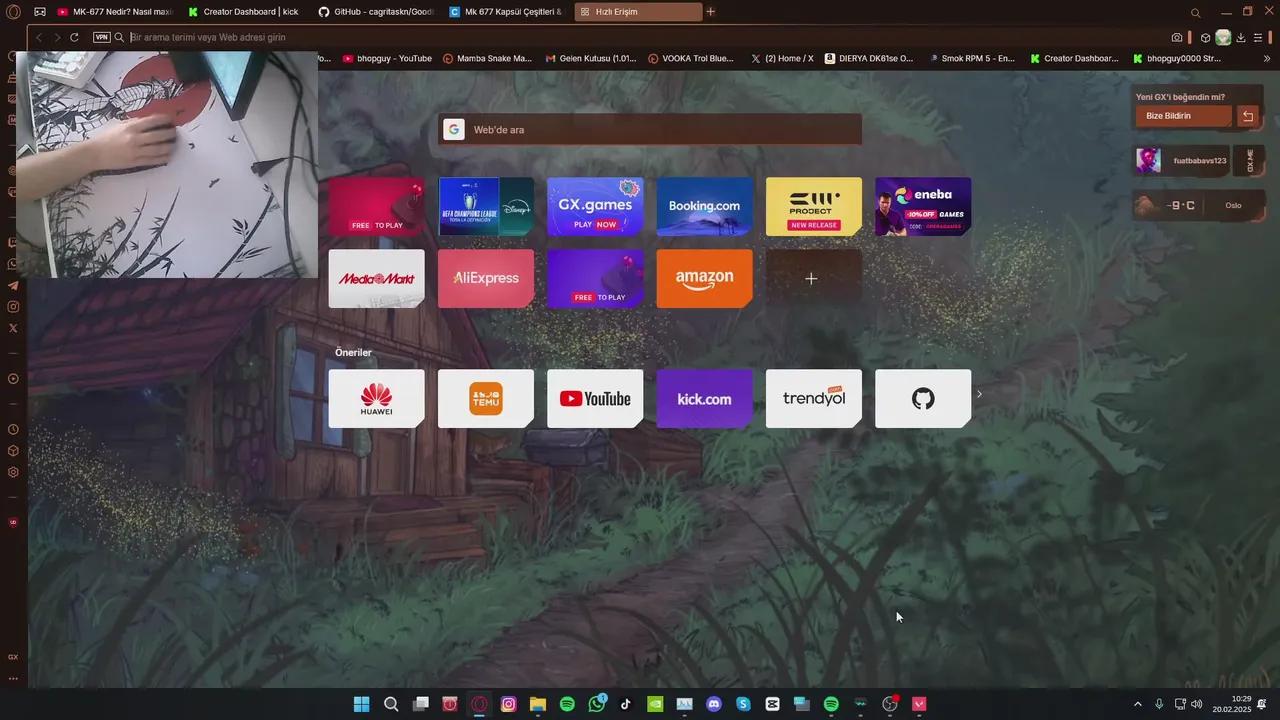Open the trendyol suggestion tile
This screenshot has width=1280, height=720.
[814, 399]
